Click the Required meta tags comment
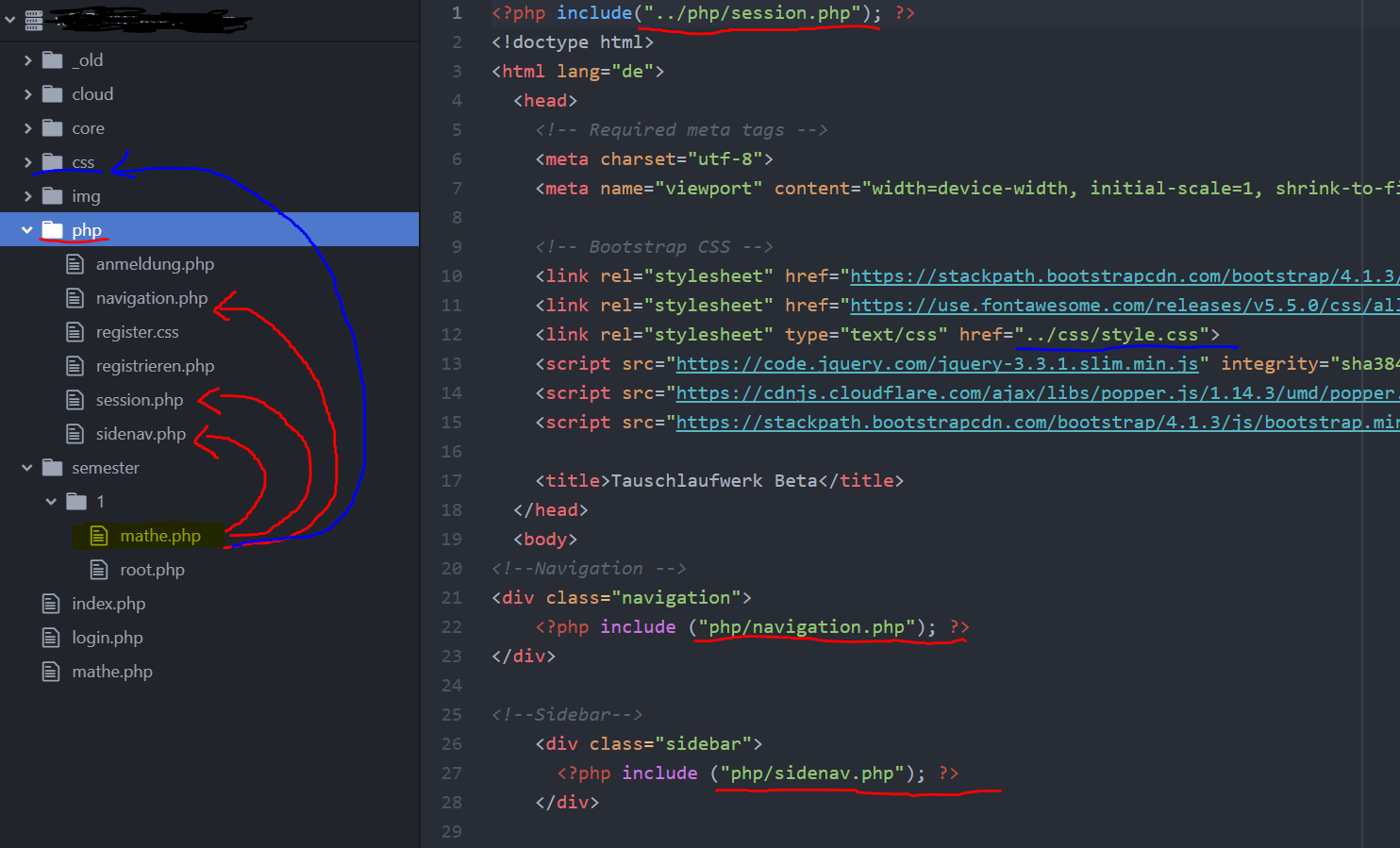This screenshot has height=848, width=1400. [681, 130]
